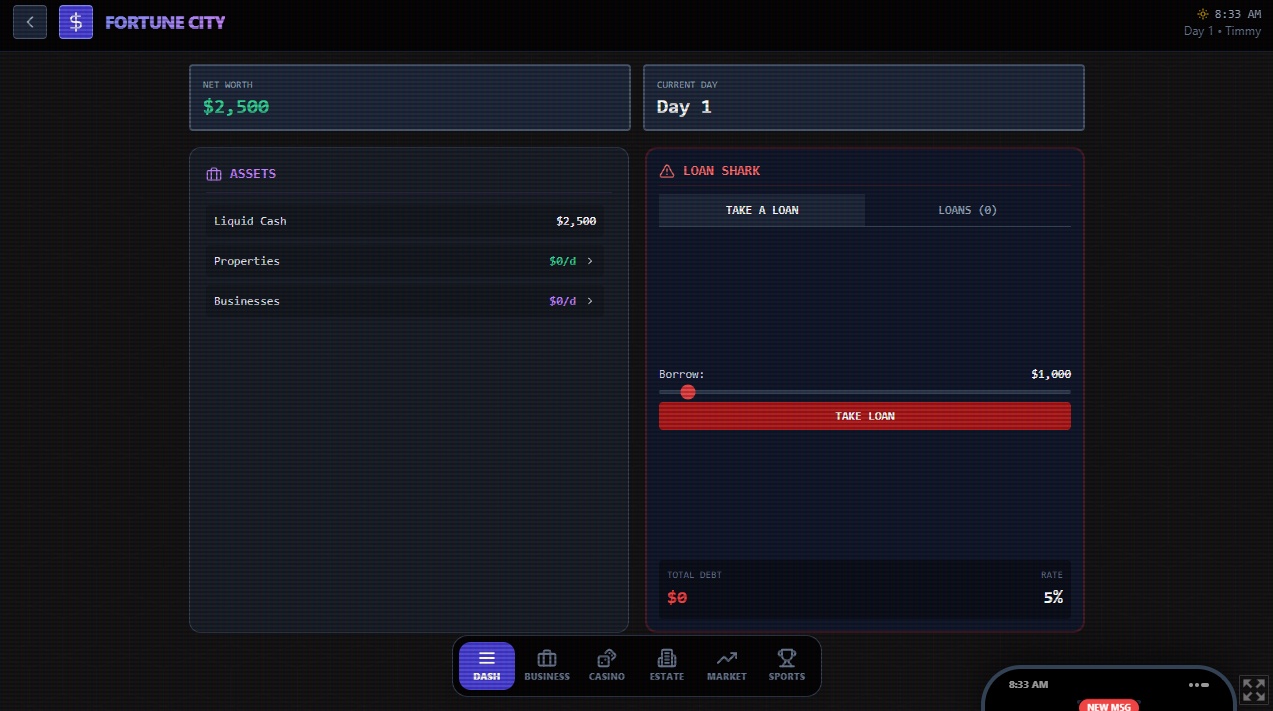Switch to the Business tab

click(547, 666)
